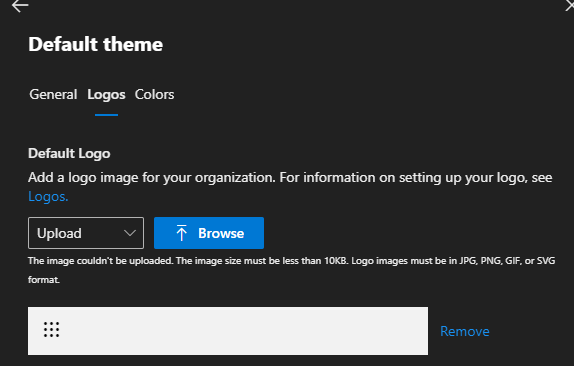This screenshot has height=366, width=574.
Task: Click the blue underline under Logos tab
Action: (106, 115)
